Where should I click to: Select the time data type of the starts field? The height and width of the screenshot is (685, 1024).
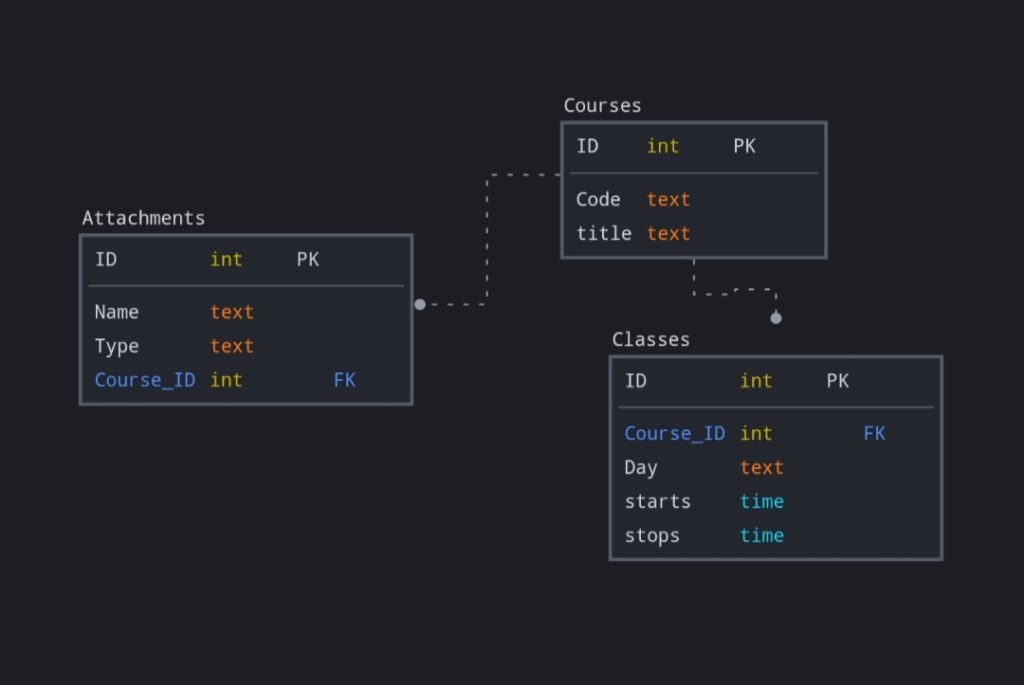click(x=761, y=501)
